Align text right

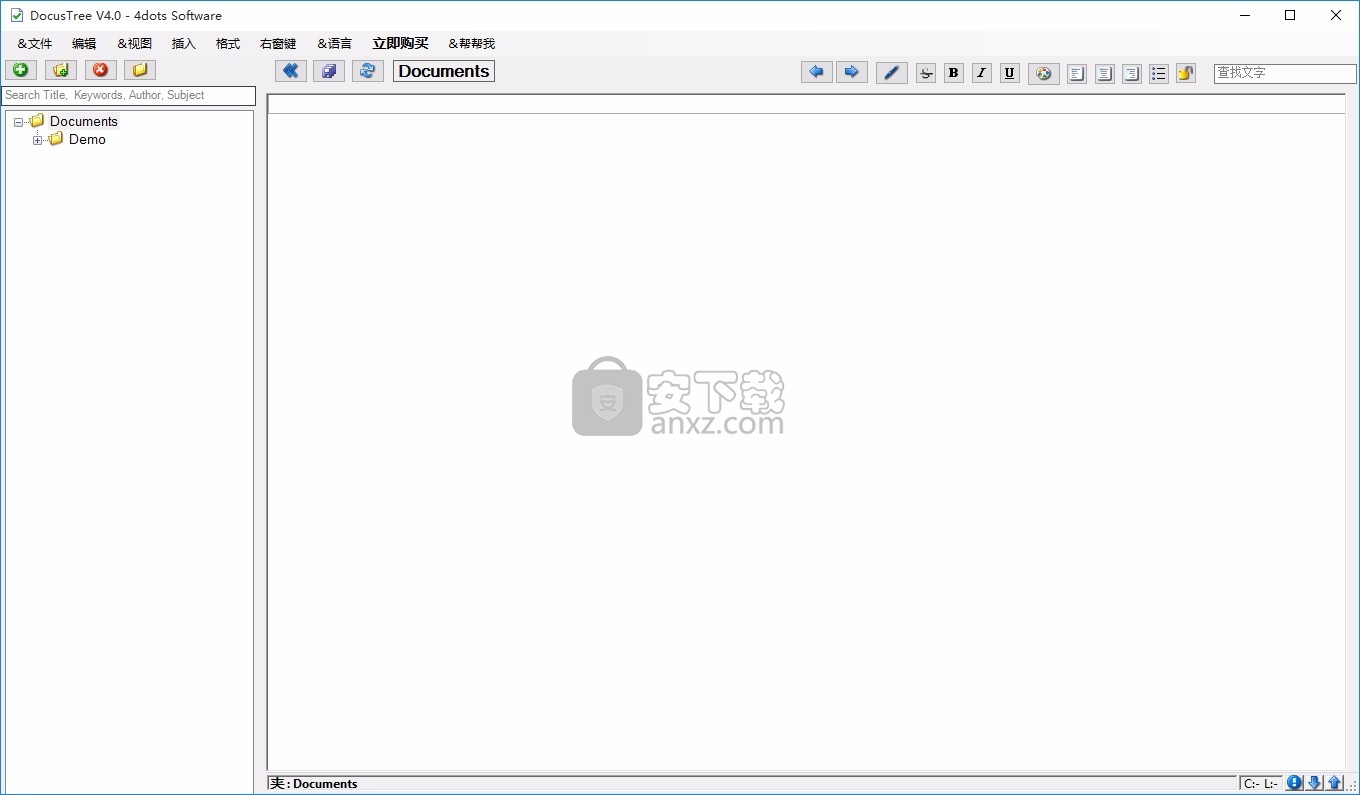pos(1132,73)
